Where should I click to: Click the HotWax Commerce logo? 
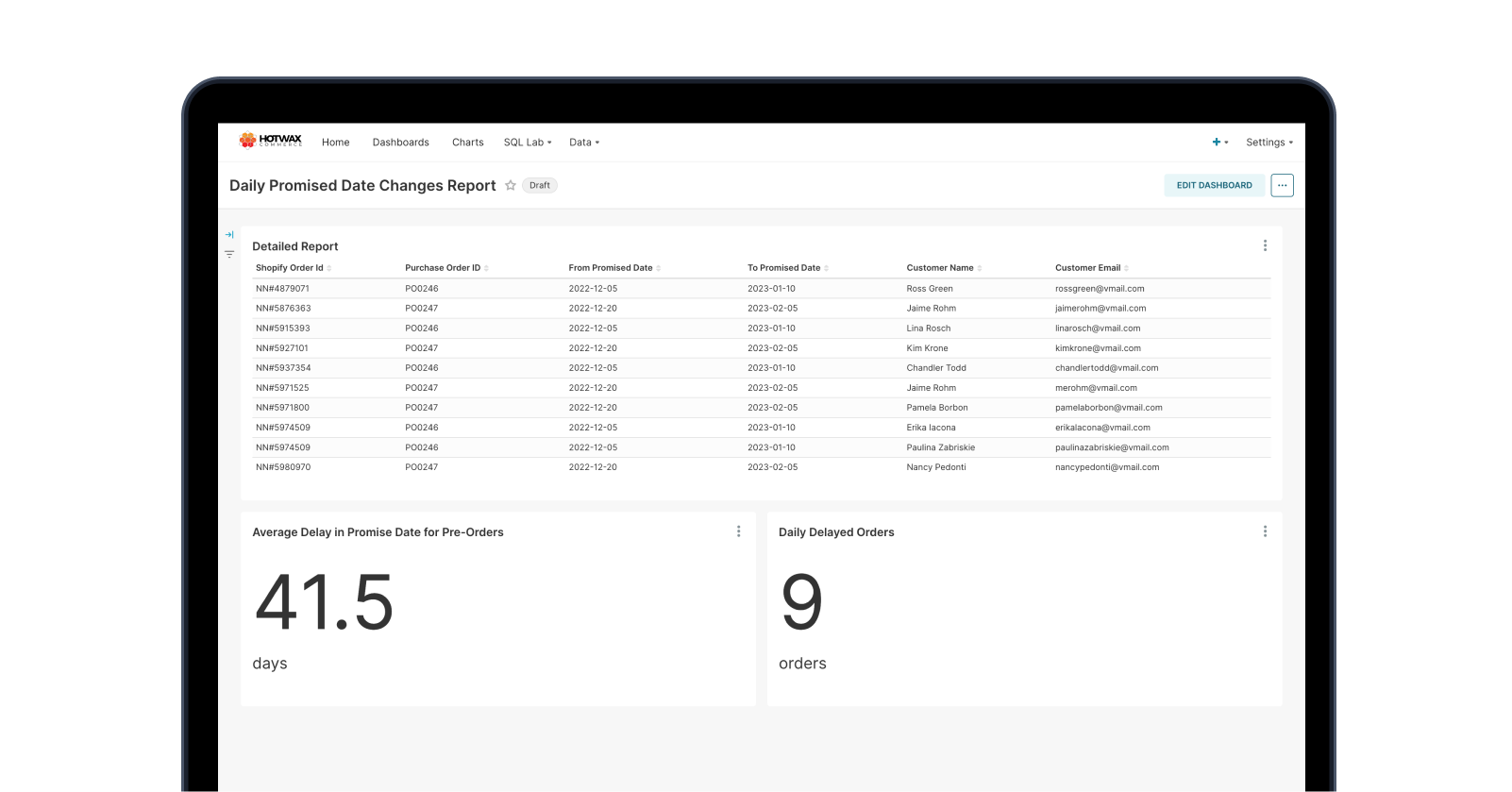click(x=271, y=141)
